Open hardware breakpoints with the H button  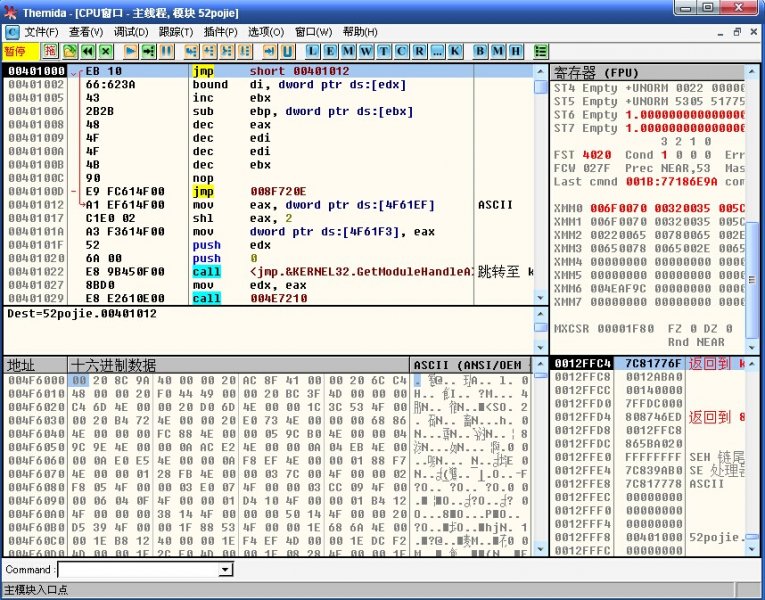(516, 51)
